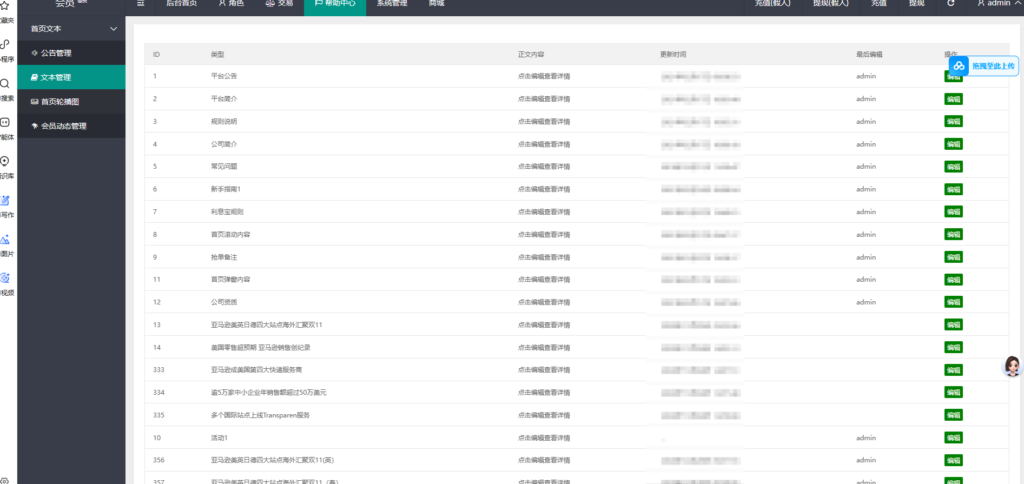Screen dimensions: 1024x484
Task: Open the image tool icon in left strip
Action: 5,240
